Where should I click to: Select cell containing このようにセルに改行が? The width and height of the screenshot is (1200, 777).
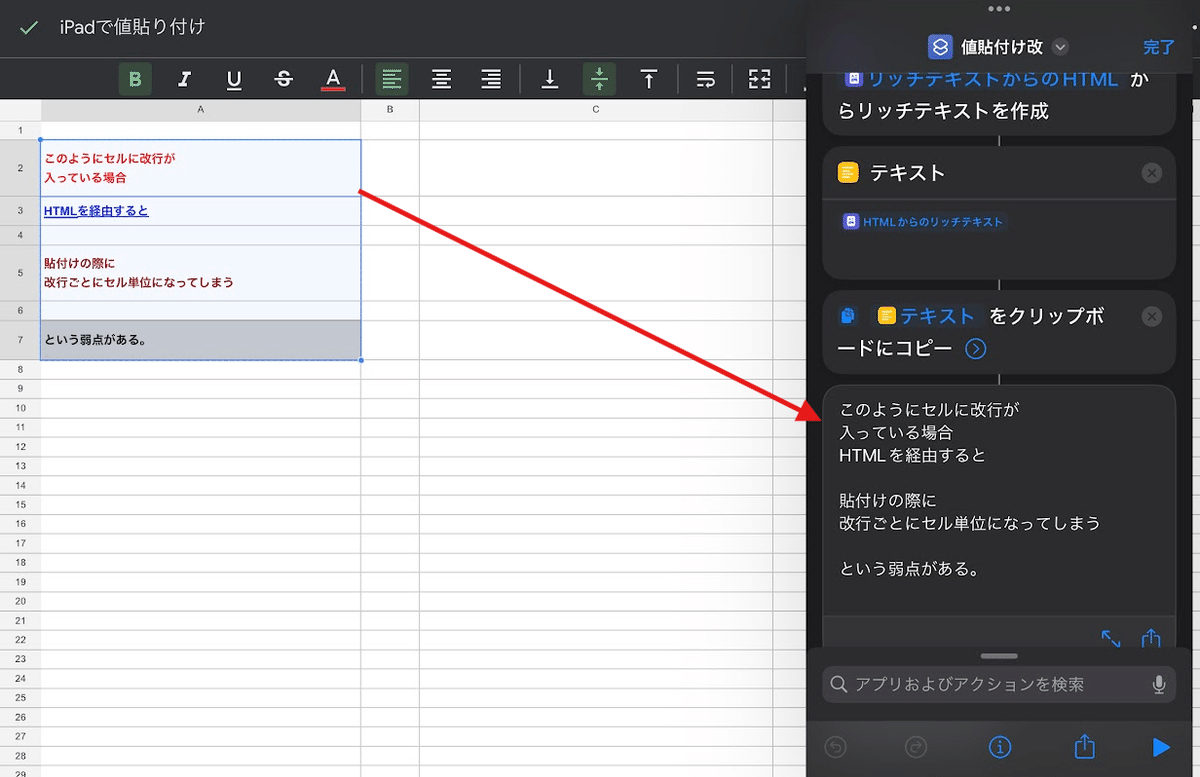201,168
